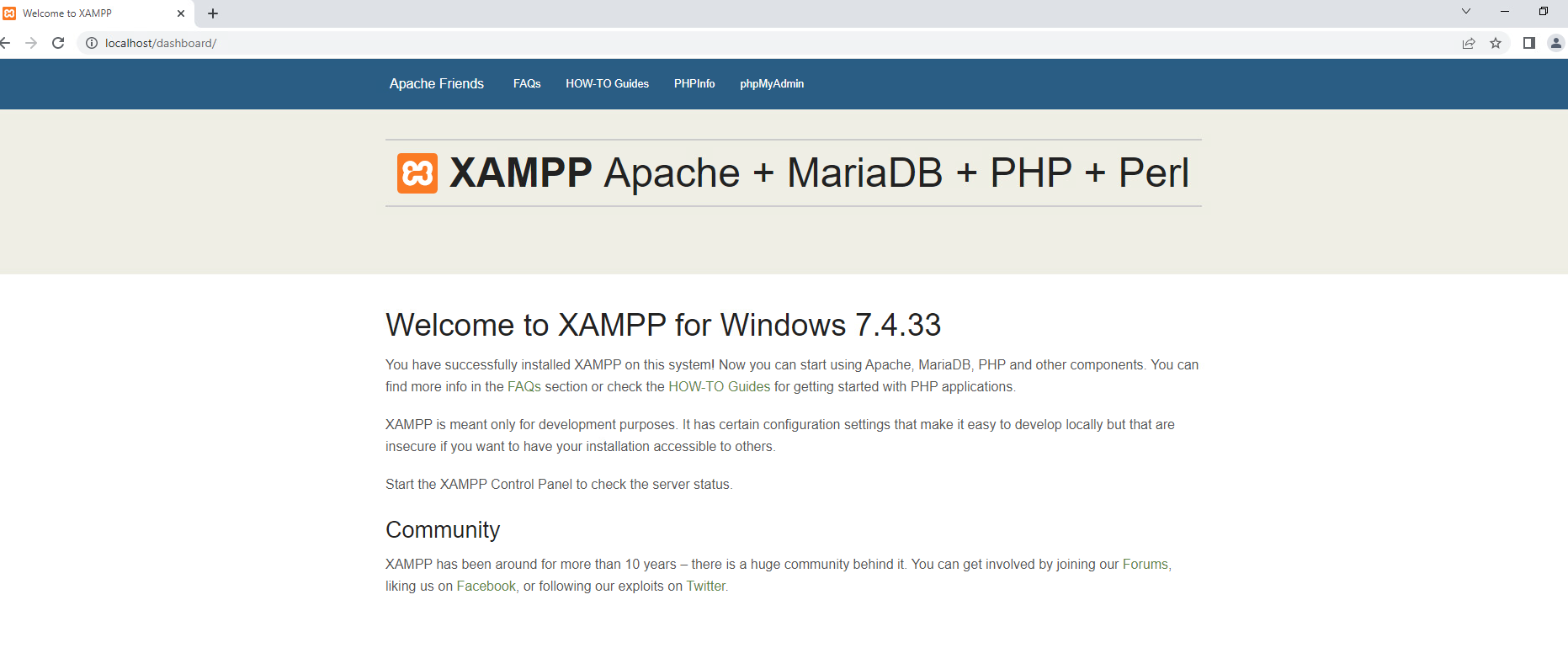Open Apache Friends in navigation bar
Screen dimensions: 1568x653
point(437,83)
